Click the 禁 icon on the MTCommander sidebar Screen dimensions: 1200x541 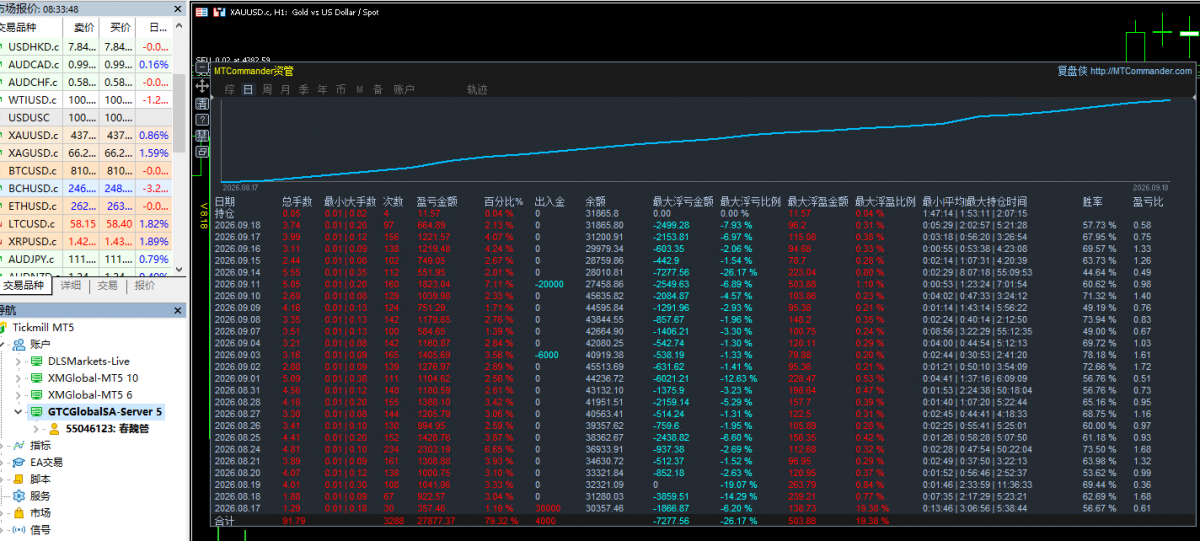(202, 135)
